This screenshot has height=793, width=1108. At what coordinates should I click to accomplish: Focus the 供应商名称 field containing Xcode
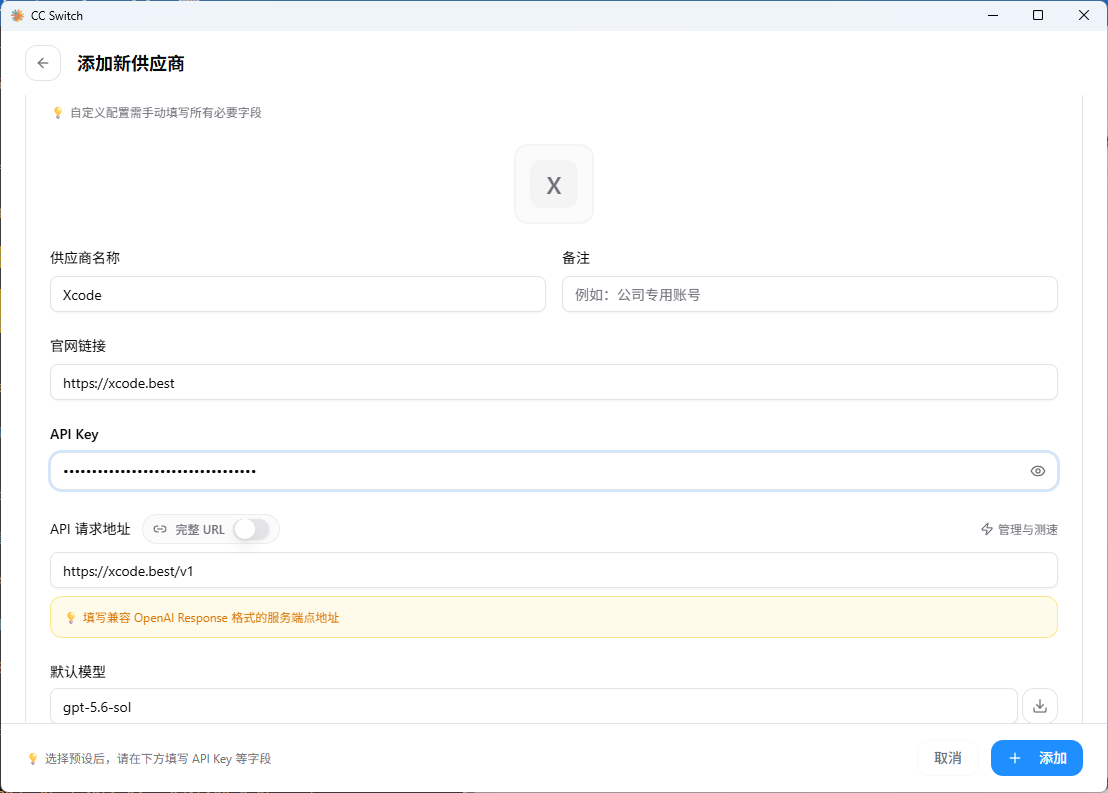point(297,295)
